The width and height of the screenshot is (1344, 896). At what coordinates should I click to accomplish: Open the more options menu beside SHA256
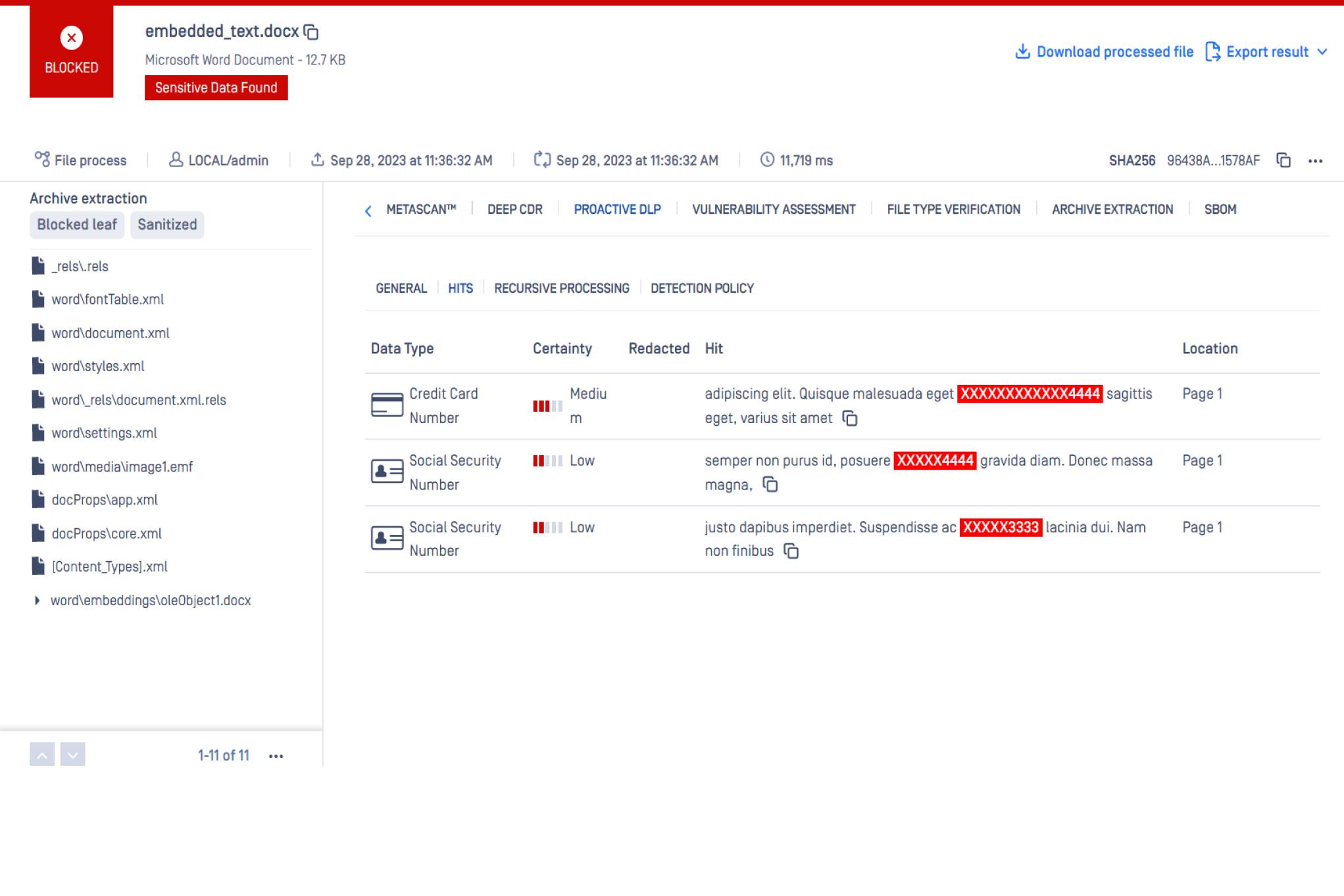(1315, 161)
